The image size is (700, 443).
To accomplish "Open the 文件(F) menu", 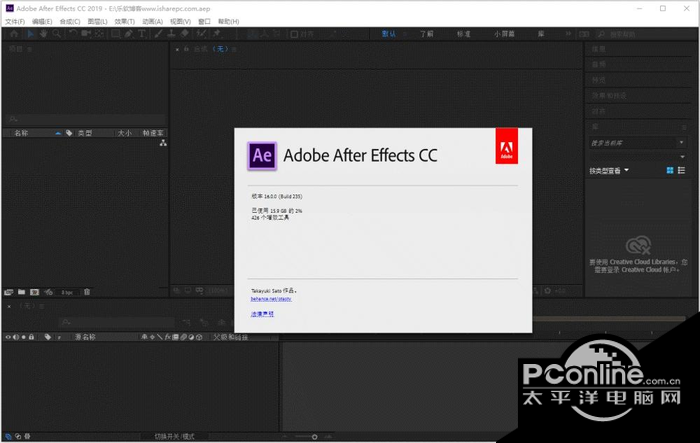I will click(x=15, y=21).
